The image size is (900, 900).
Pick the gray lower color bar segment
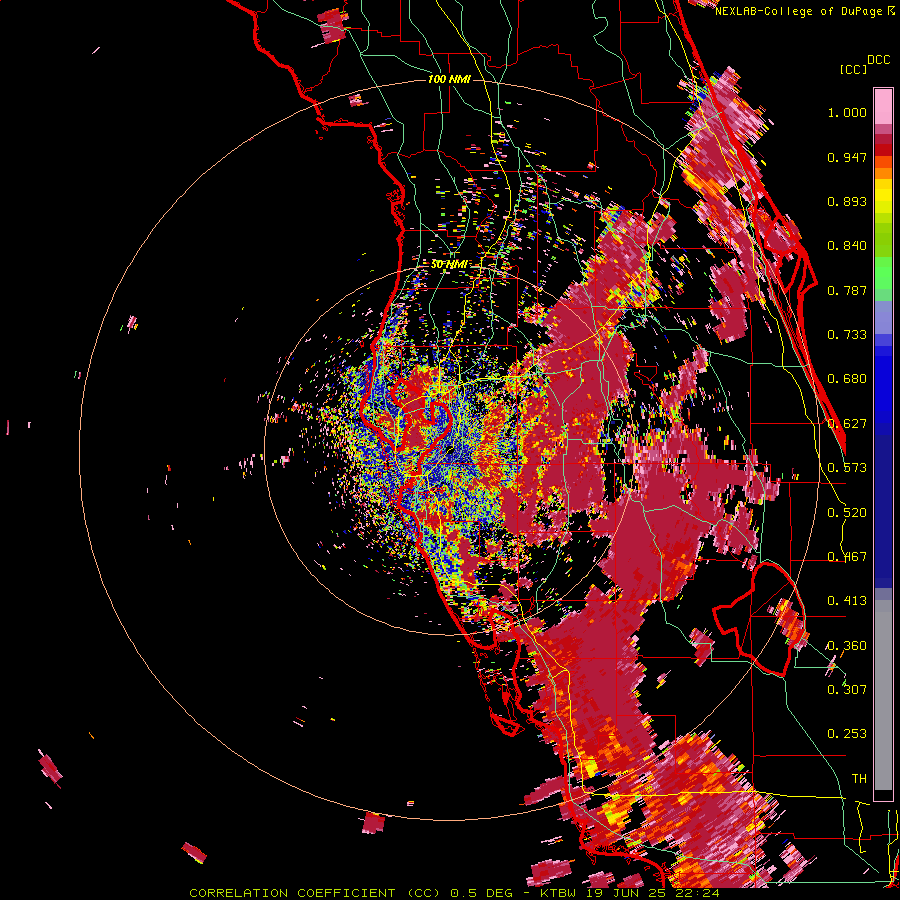[x=883, y=695]
